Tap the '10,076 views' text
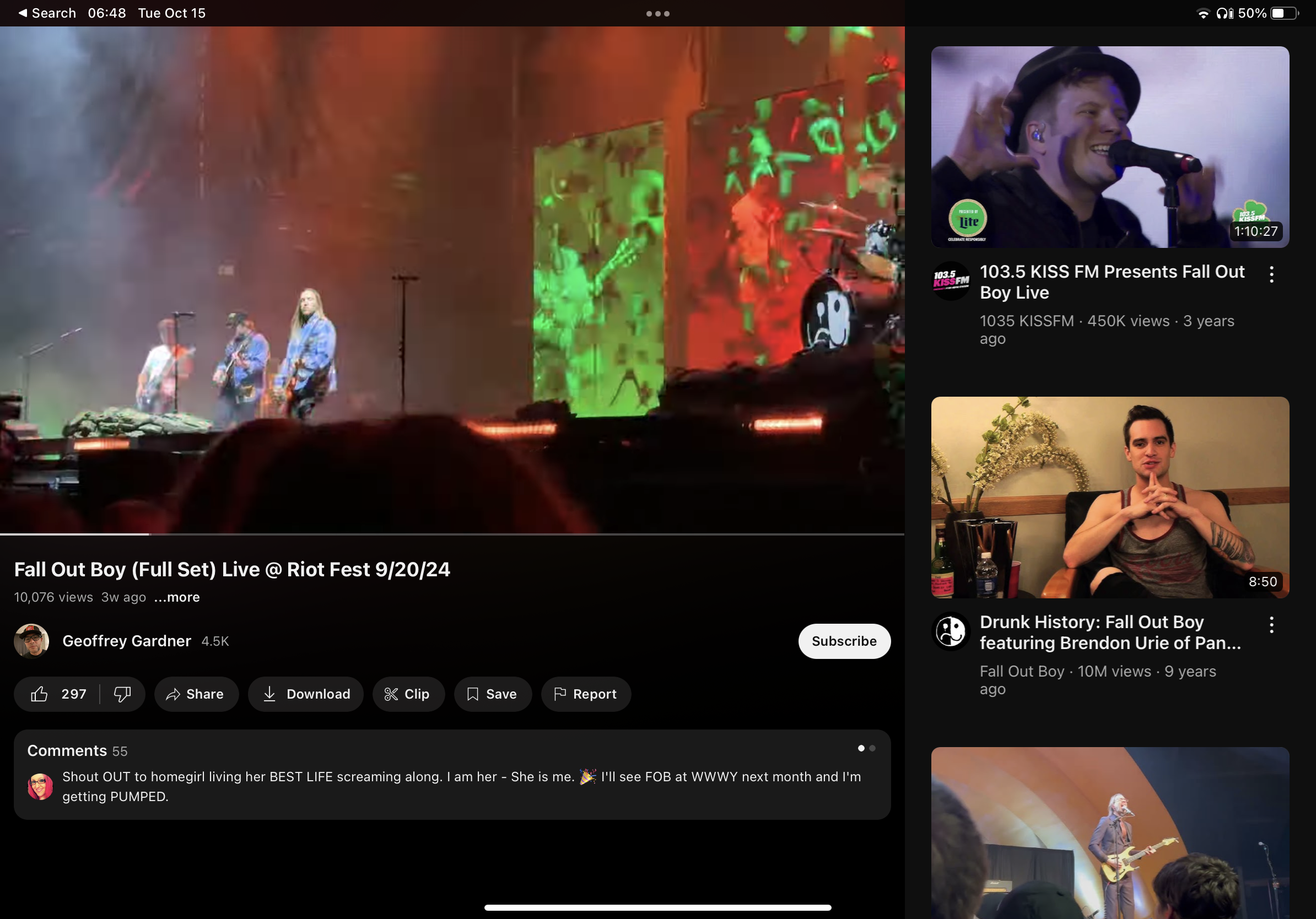Viewport: 1316px width, 919px height. pos(53,597)
